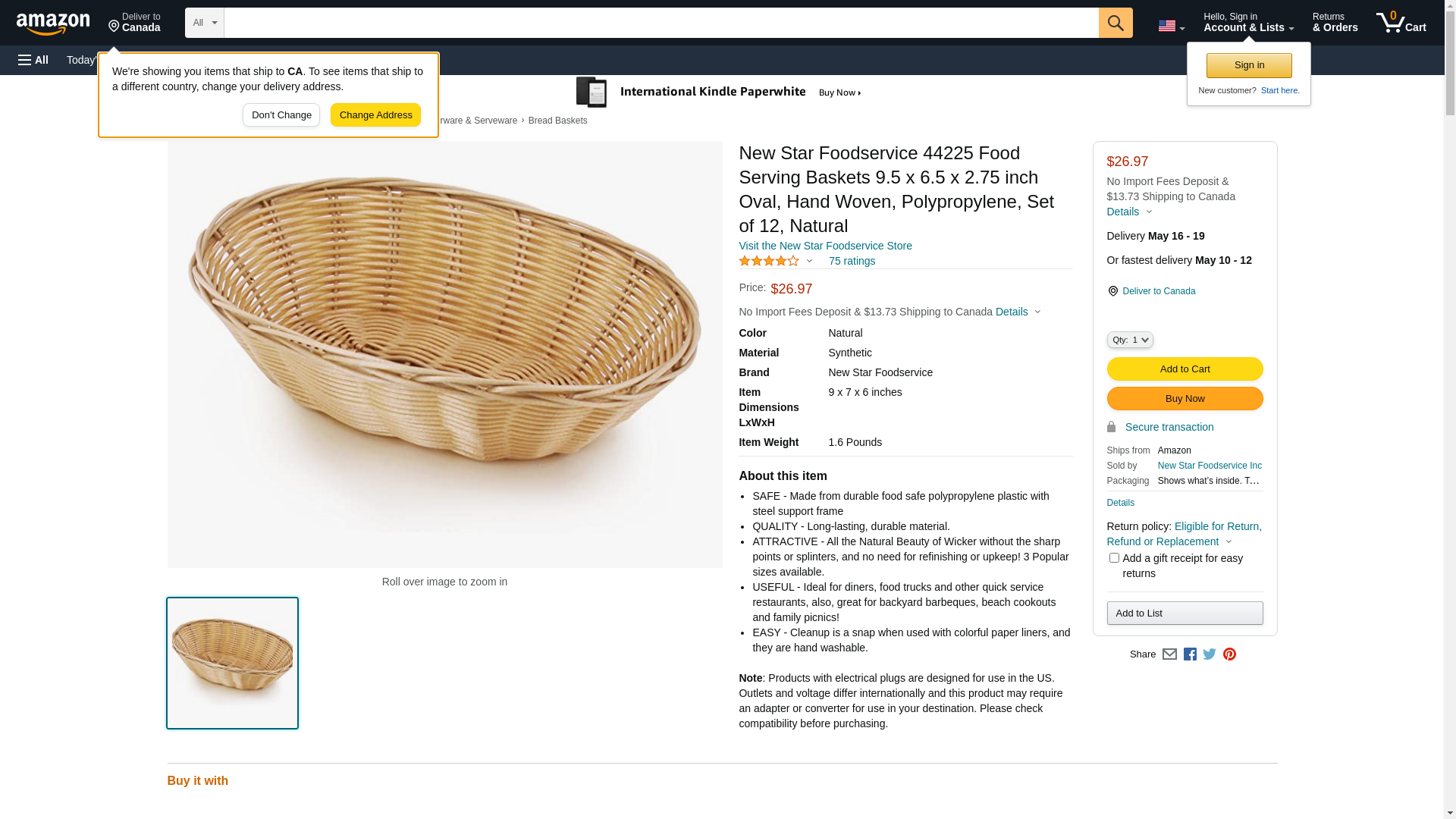Select the basket product thumbnail
Screen dimensions: 1456x819
[x=232, y=664]
